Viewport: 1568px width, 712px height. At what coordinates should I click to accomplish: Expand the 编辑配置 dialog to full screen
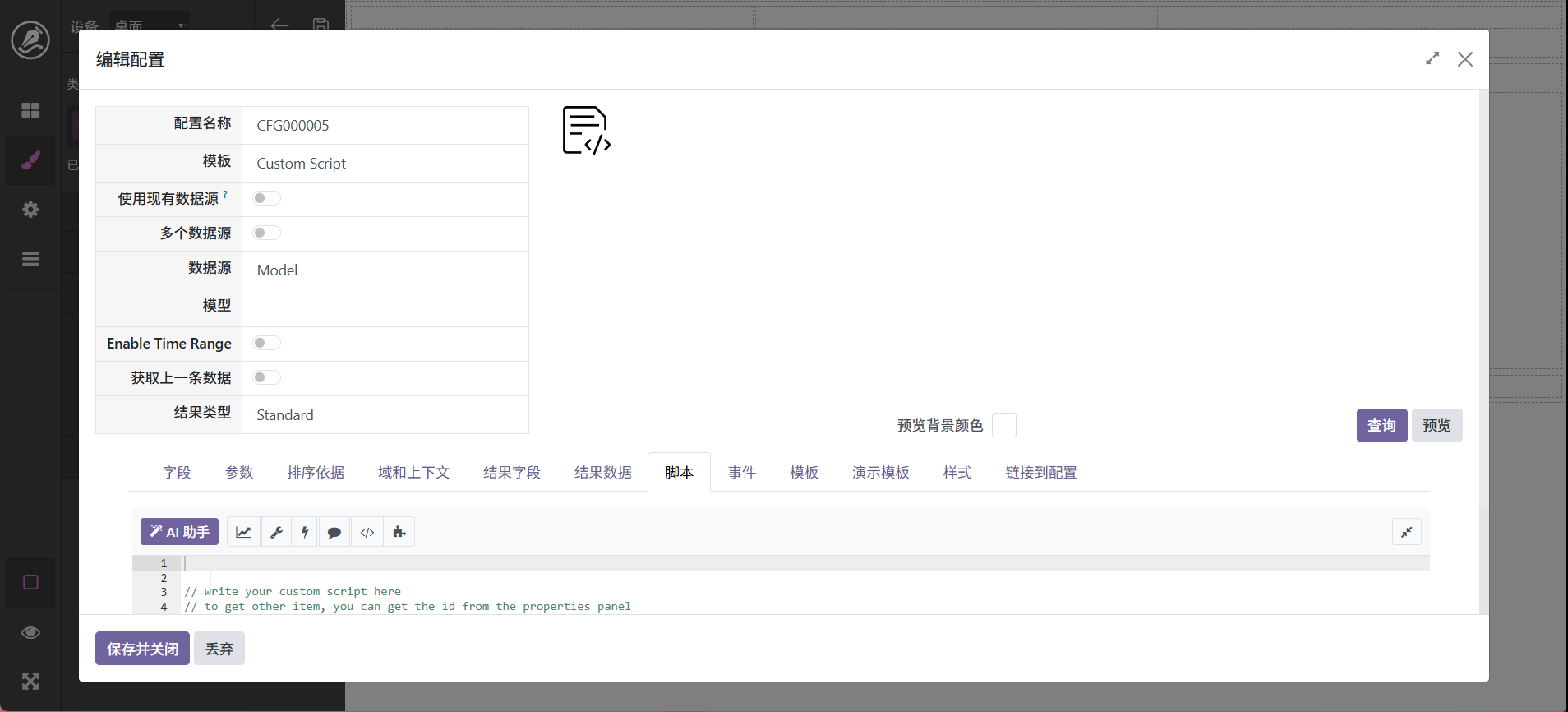1432,59
